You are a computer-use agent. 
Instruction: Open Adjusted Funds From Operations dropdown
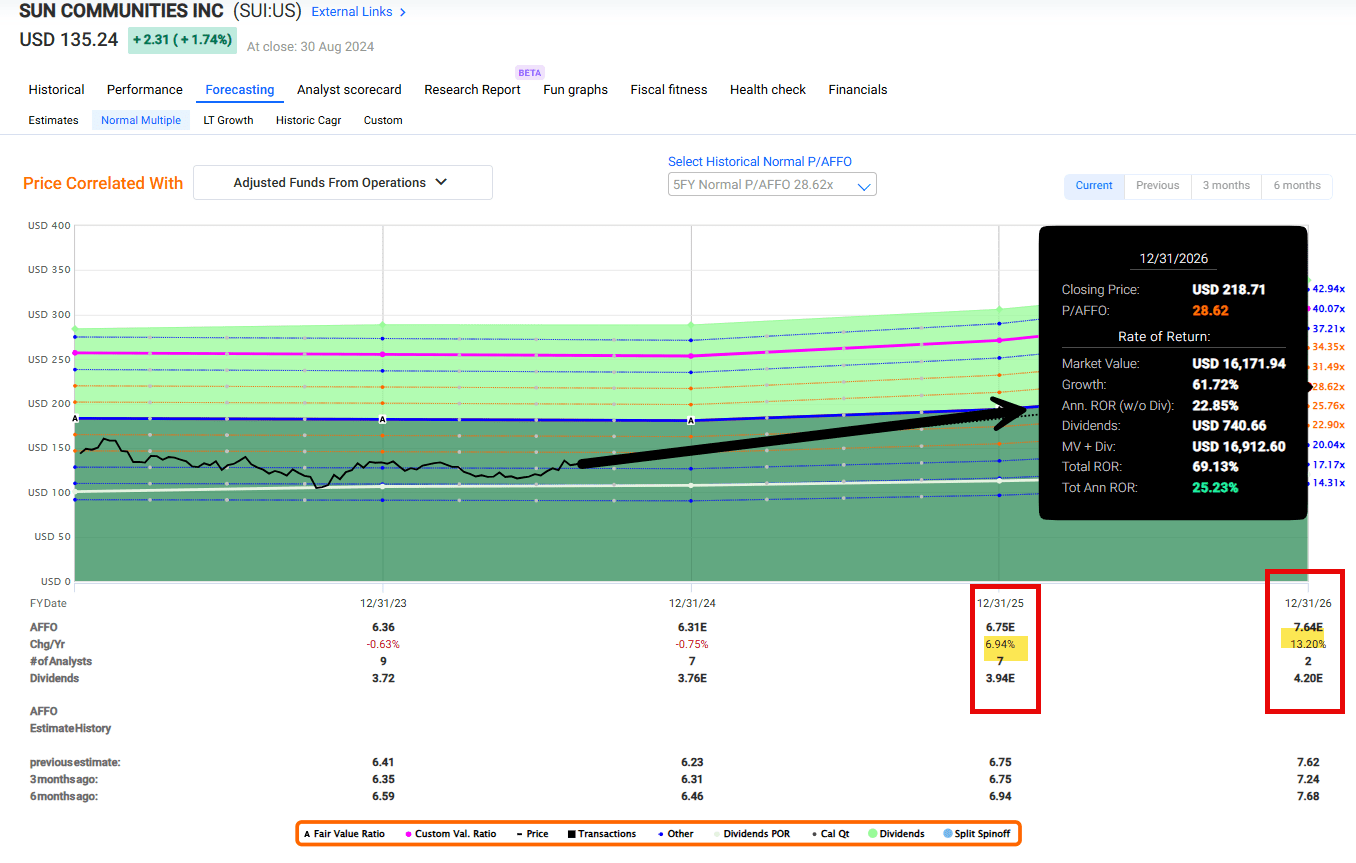(x=342, y=183)
